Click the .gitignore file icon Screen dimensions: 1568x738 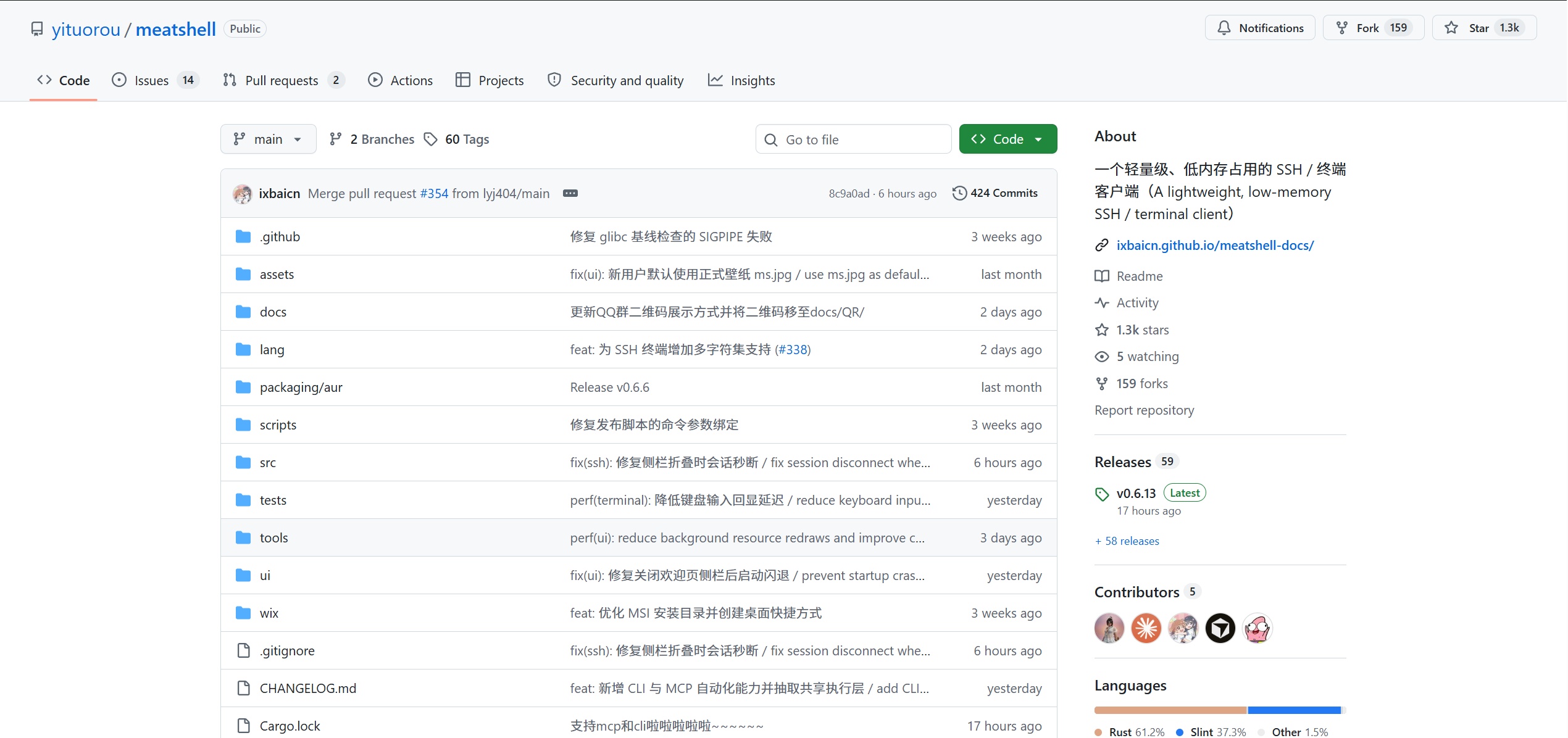(244, 651)
